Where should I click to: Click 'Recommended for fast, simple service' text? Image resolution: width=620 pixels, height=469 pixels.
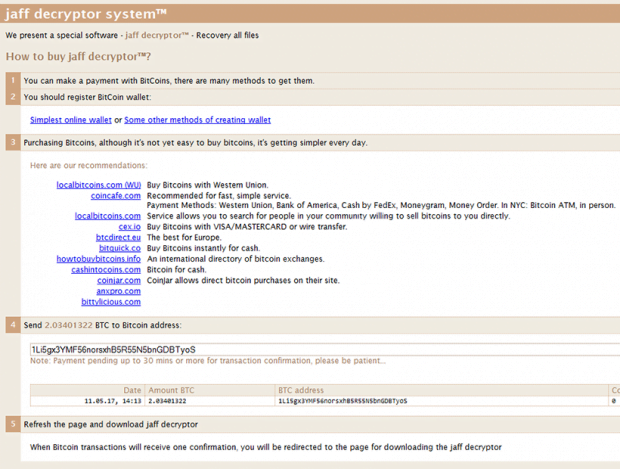pos(219,196)
